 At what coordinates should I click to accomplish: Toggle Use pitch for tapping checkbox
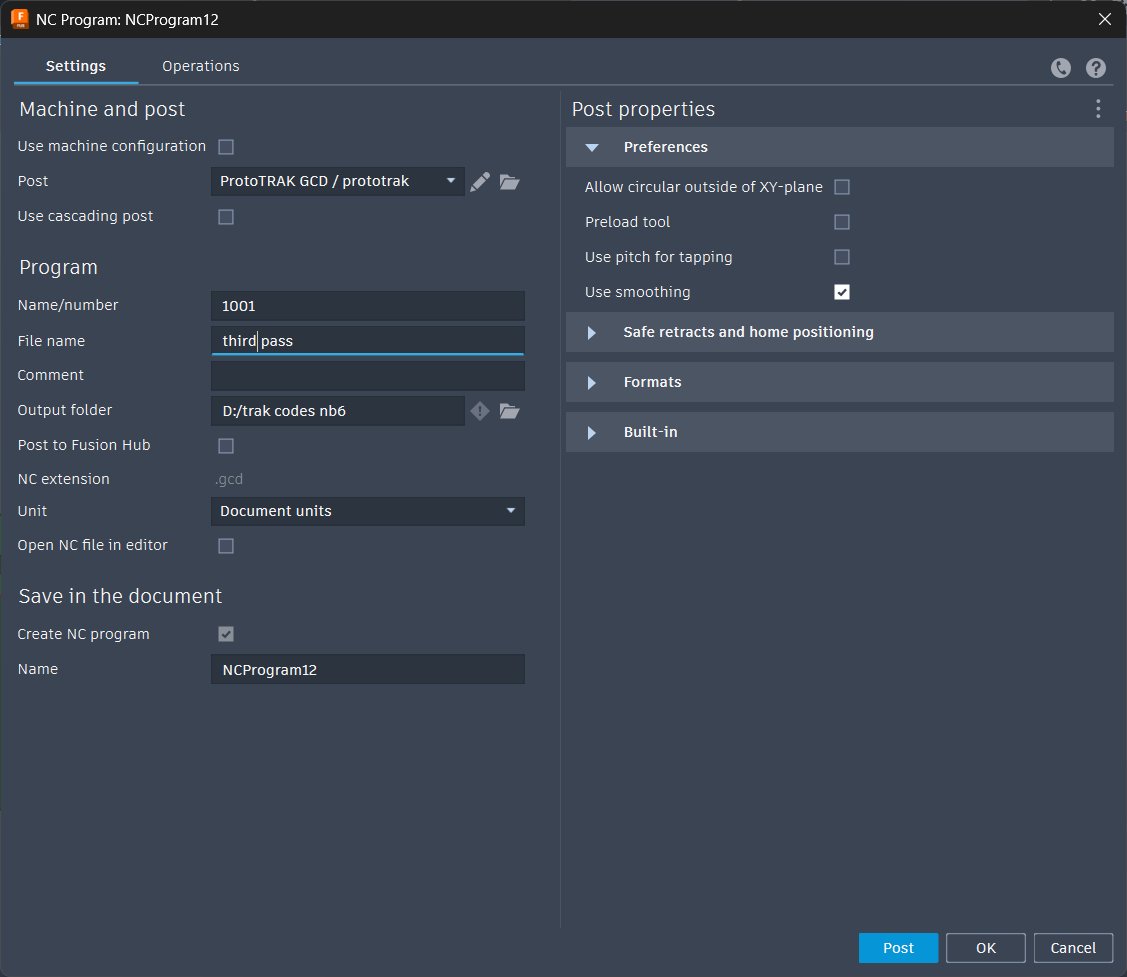point(842,257)
